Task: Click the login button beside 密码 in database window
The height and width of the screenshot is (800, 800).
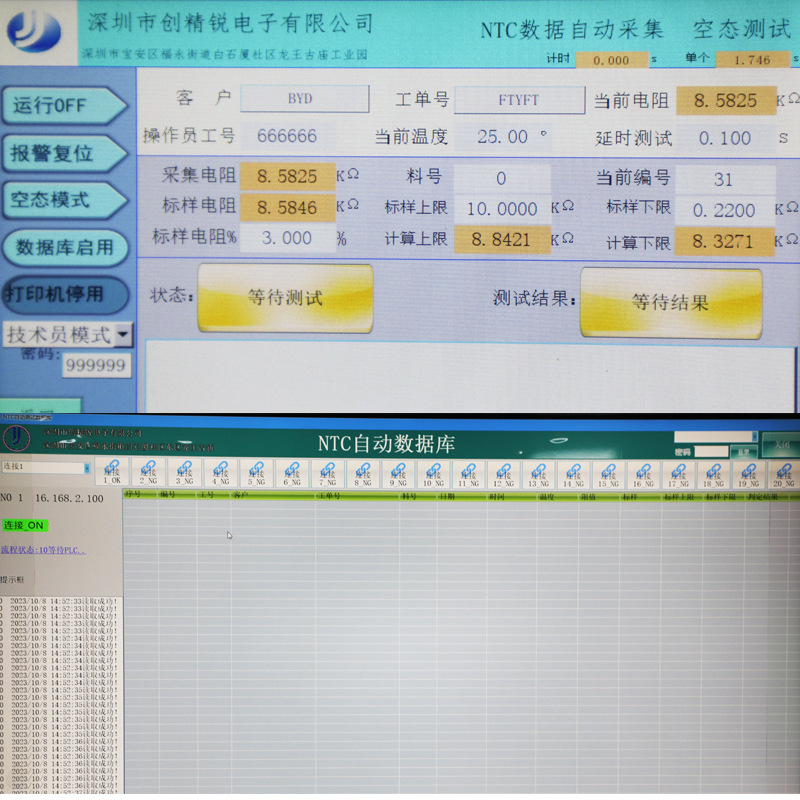Action: (744, 452)
